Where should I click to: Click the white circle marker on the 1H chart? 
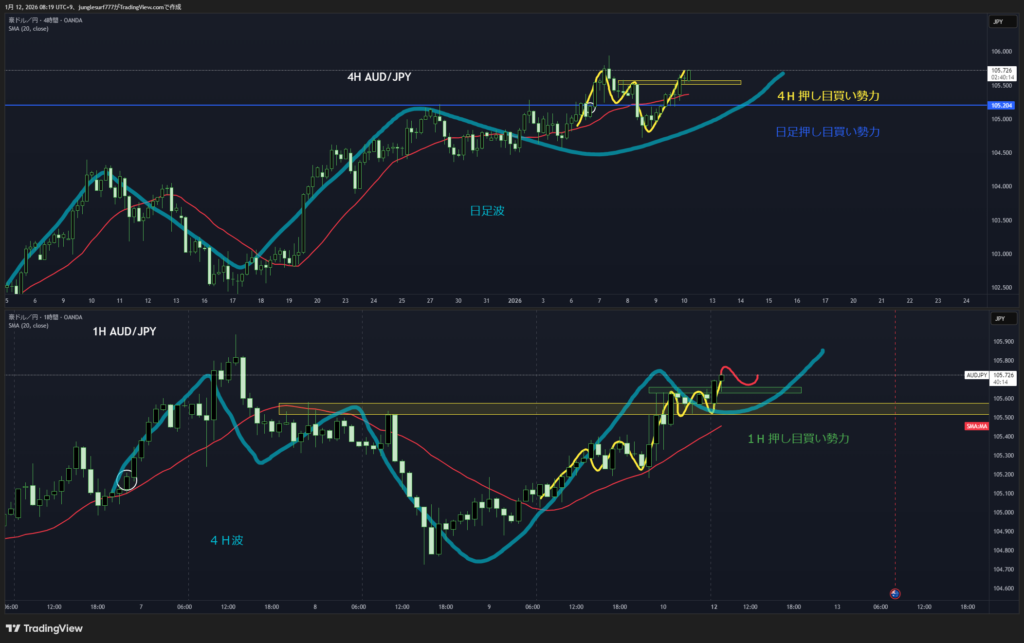click(x=126, y=481)
